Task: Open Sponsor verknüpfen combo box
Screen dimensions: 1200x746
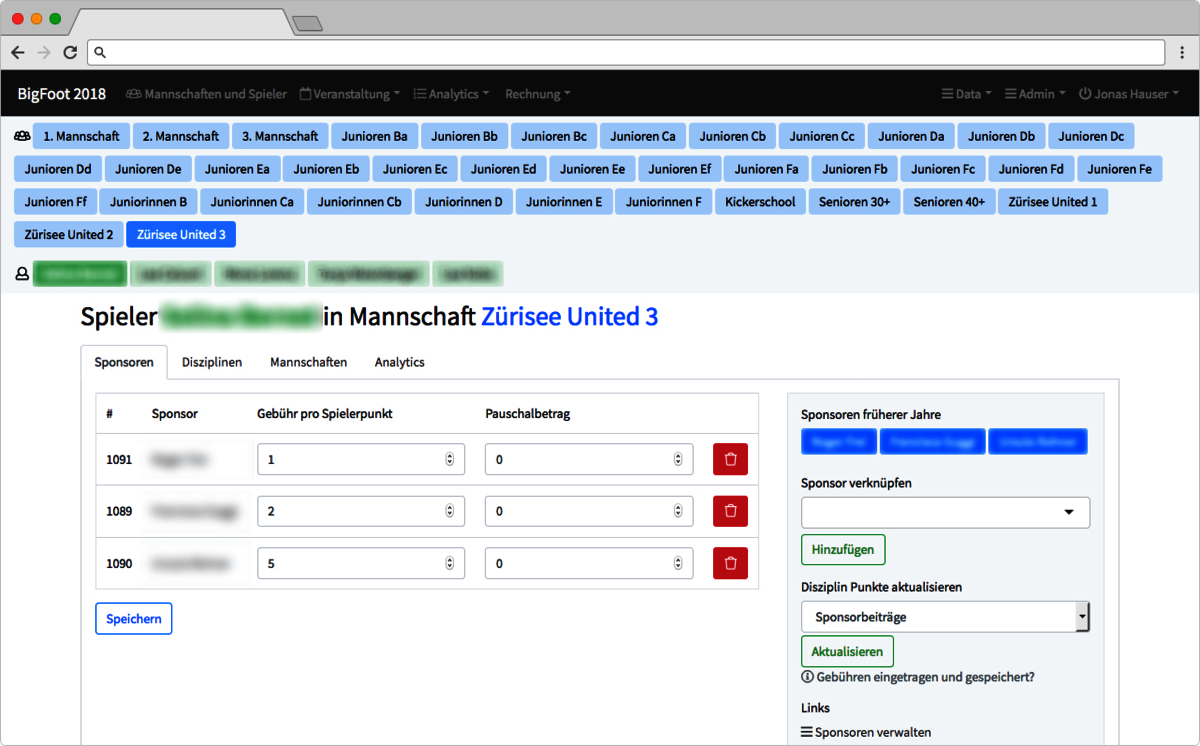Action: [945, 512]
